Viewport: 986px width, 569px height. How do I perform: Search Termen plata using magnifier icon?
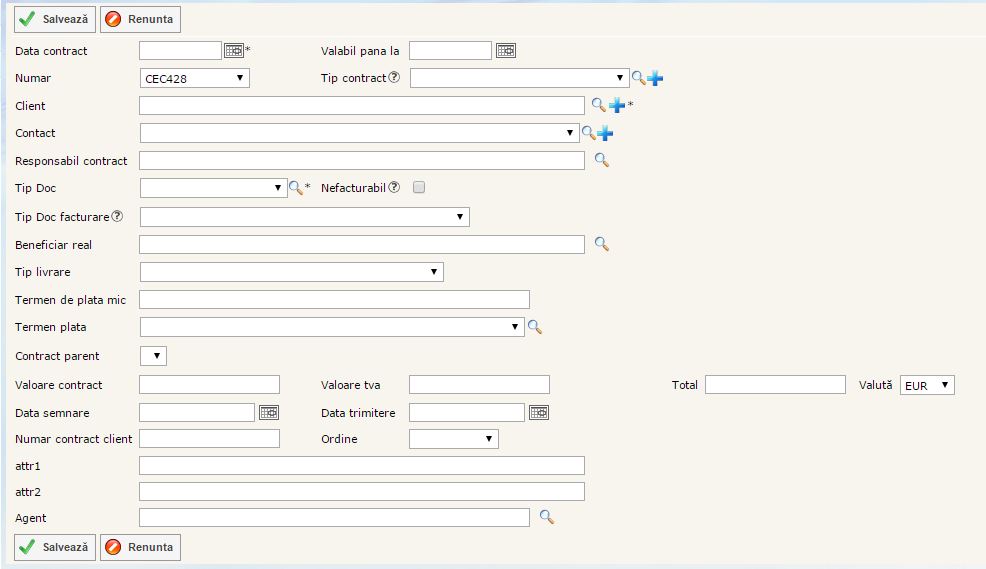point(535,326)
